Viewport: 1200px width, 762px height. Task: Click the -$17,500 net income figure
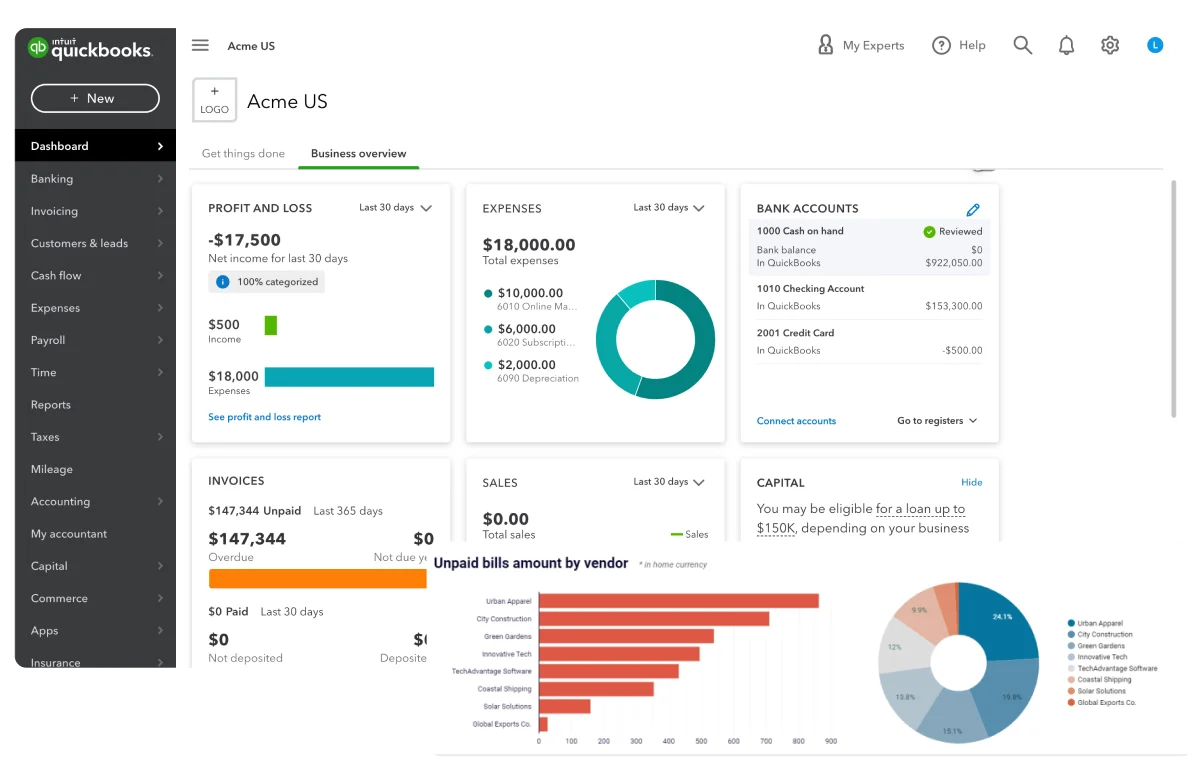click(244, 240)
